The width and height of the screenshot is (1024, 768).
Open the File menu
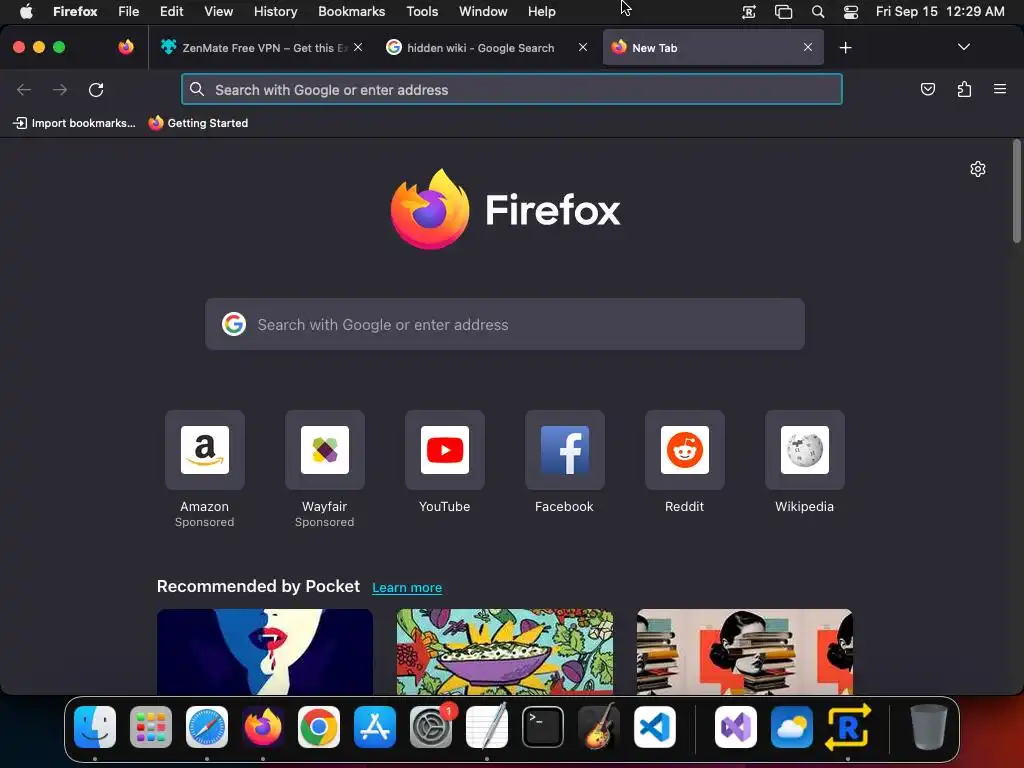pos(129,11)
